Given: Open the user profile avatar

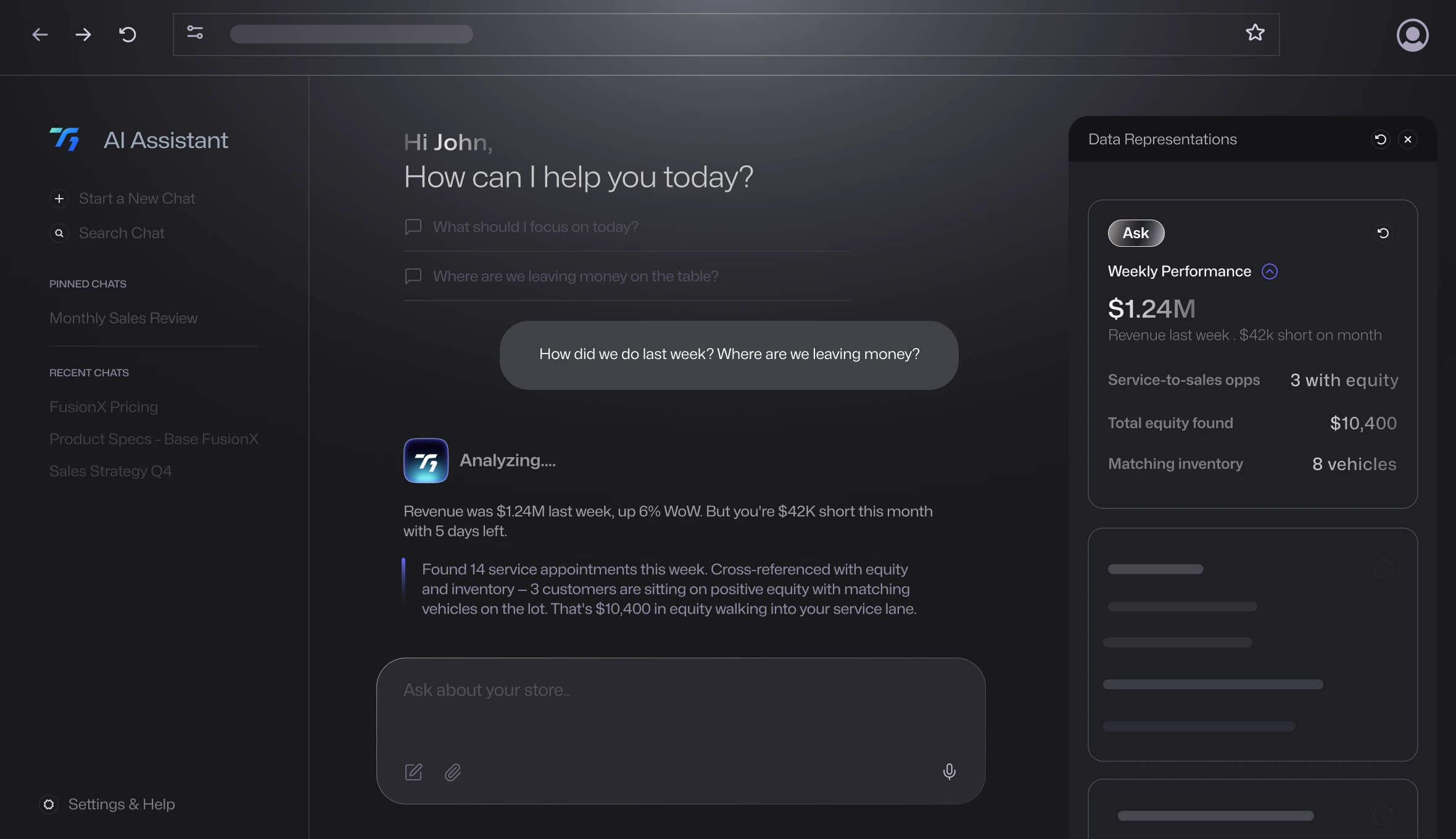Looking at the screenshot, I should [x=1413, y=35].
